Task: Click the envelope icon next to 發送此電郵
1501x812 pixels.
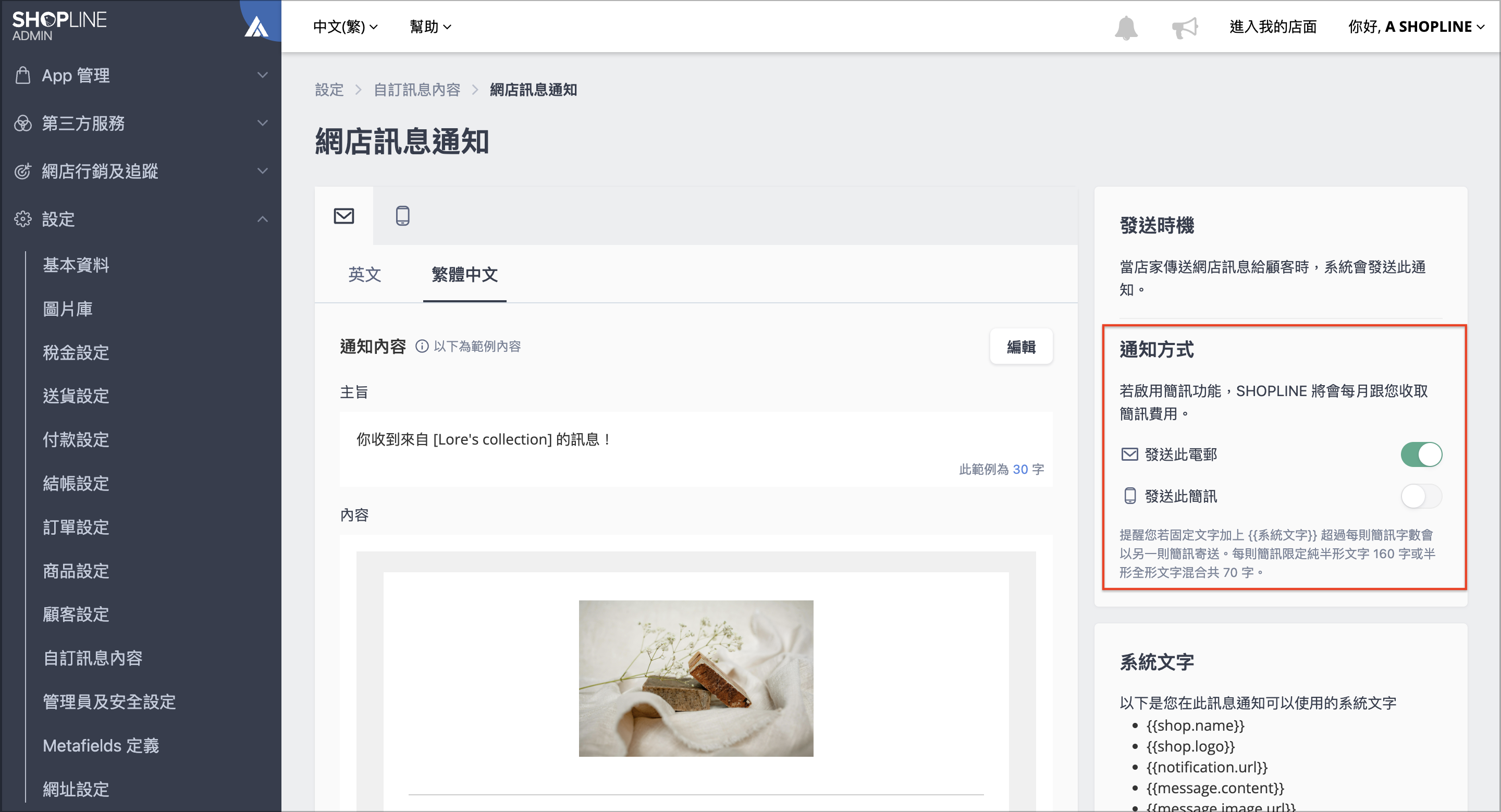Action: tap(1129, 454)
